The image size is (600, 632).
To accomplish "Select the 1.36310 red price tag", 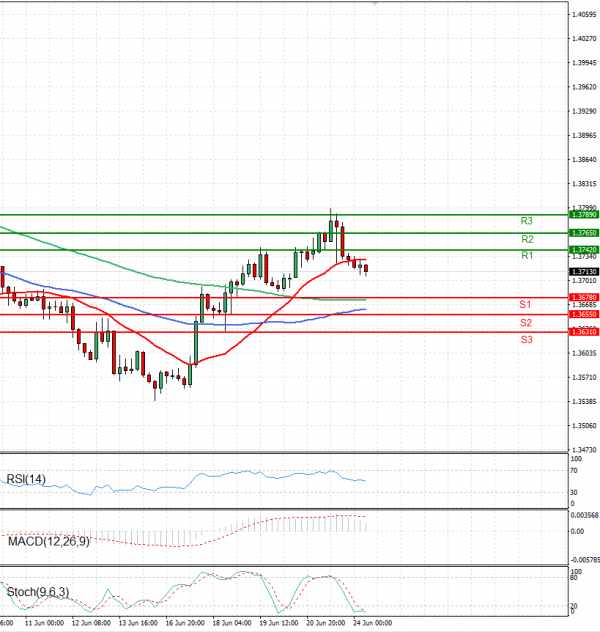I will pyautogui.click(x=584, y=332).
